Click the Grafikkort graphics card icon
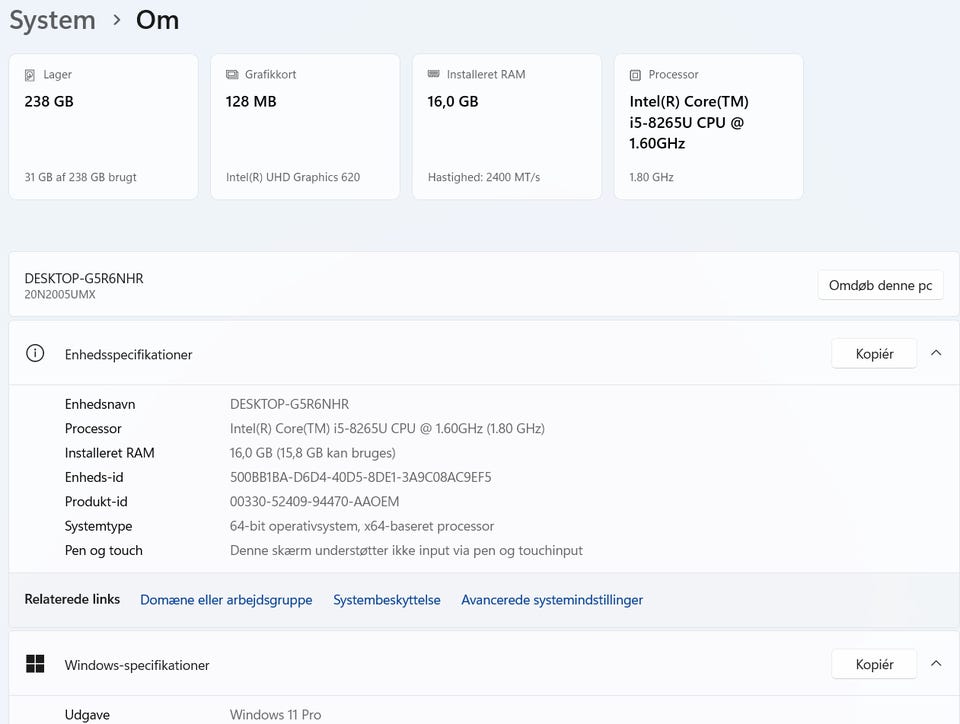This screenshot has width=960, height=724. click(x=232, y=75)
